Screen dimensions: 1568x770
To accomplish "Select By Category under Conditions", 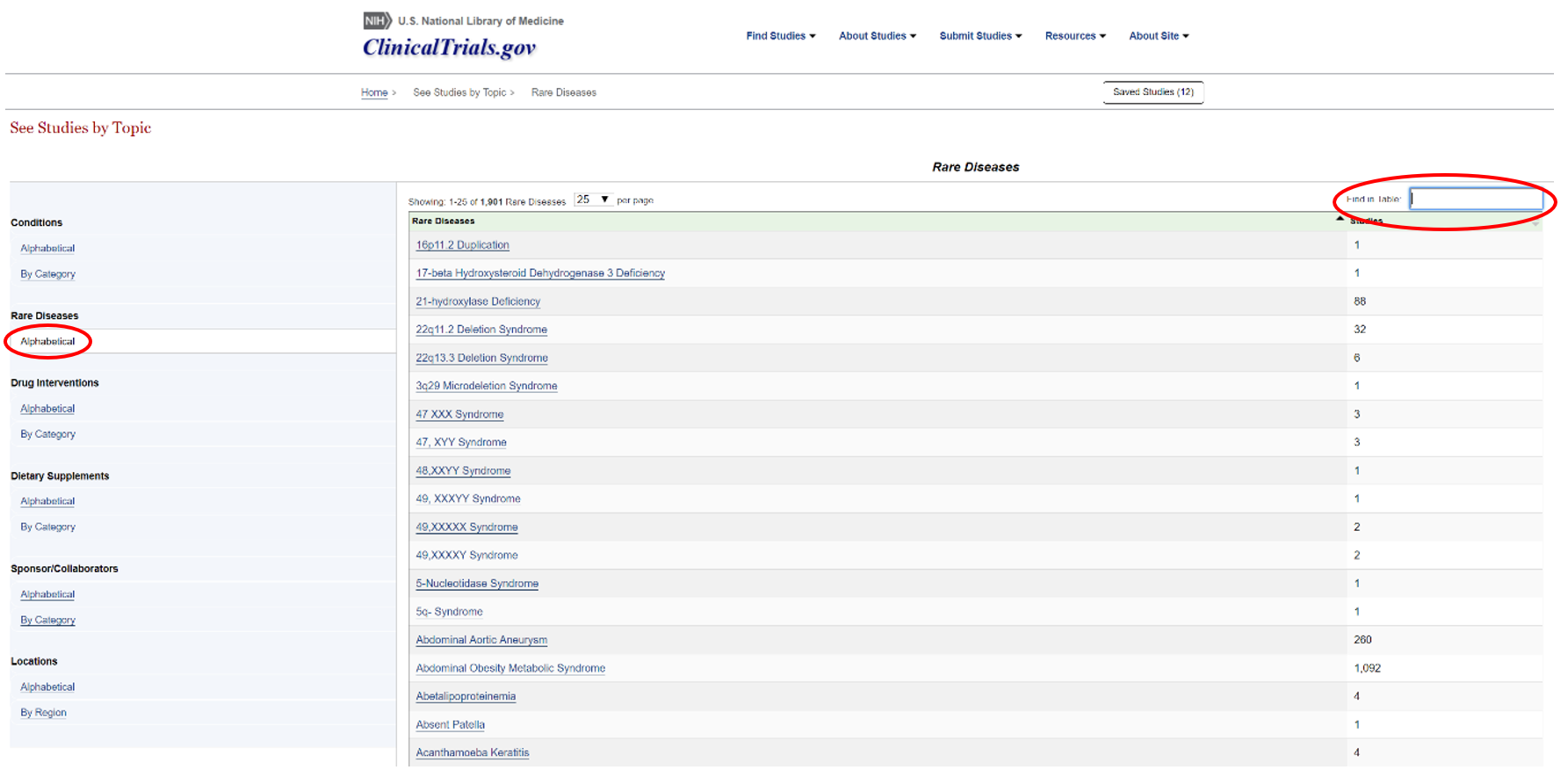I will coord(47,274).
